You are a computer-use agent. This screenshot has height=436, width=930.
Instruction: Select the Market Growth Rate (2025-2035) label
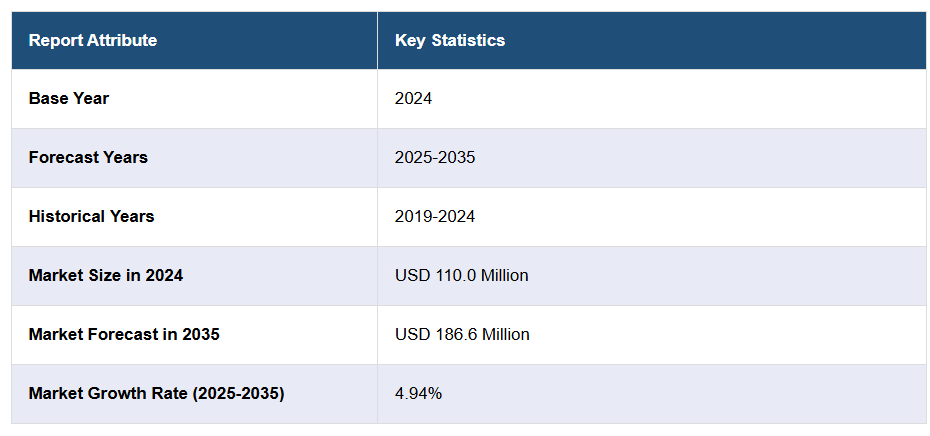point(156,394)
